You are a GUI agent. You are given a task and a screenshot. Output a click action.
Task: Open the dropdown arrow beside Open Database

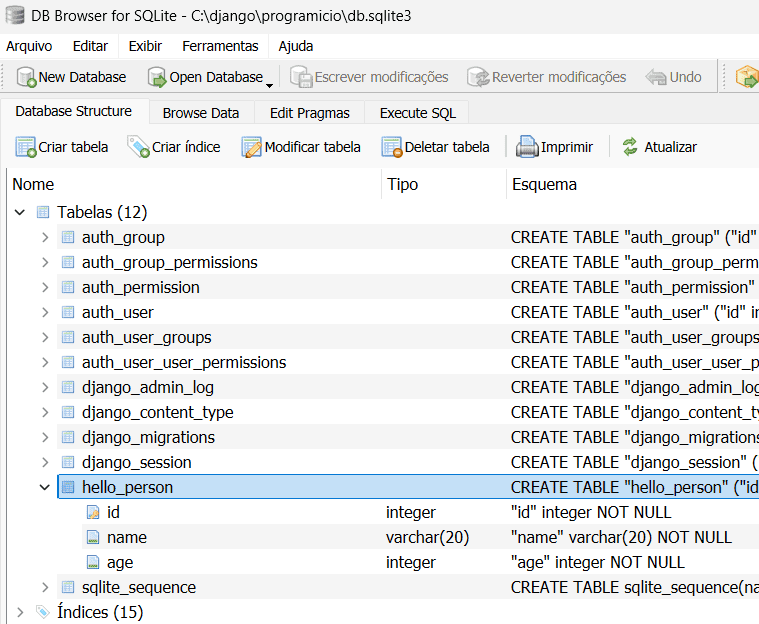[270, 85]
